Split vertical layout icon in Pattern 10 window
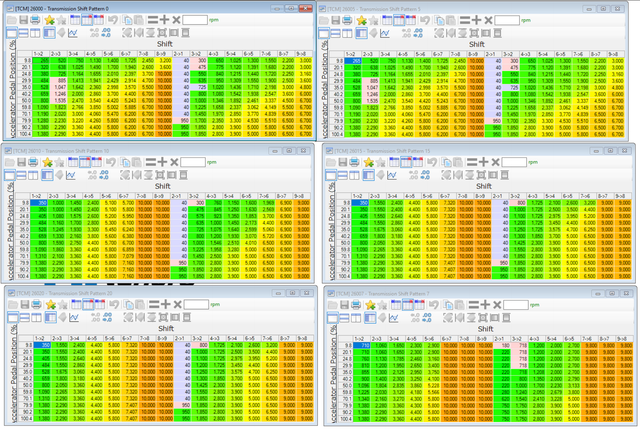Viewport: 640px width, 431px height. point(33,175)
